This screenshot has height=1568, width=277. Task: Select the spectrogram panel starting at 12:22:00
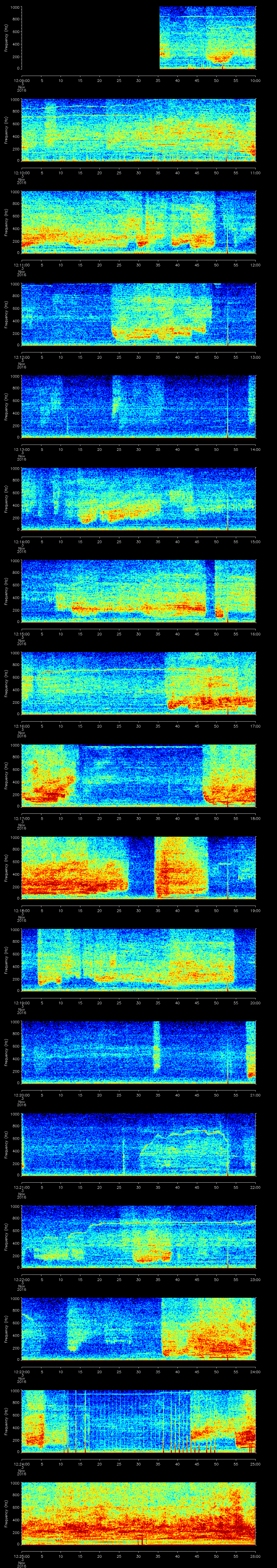[139, 1237]
